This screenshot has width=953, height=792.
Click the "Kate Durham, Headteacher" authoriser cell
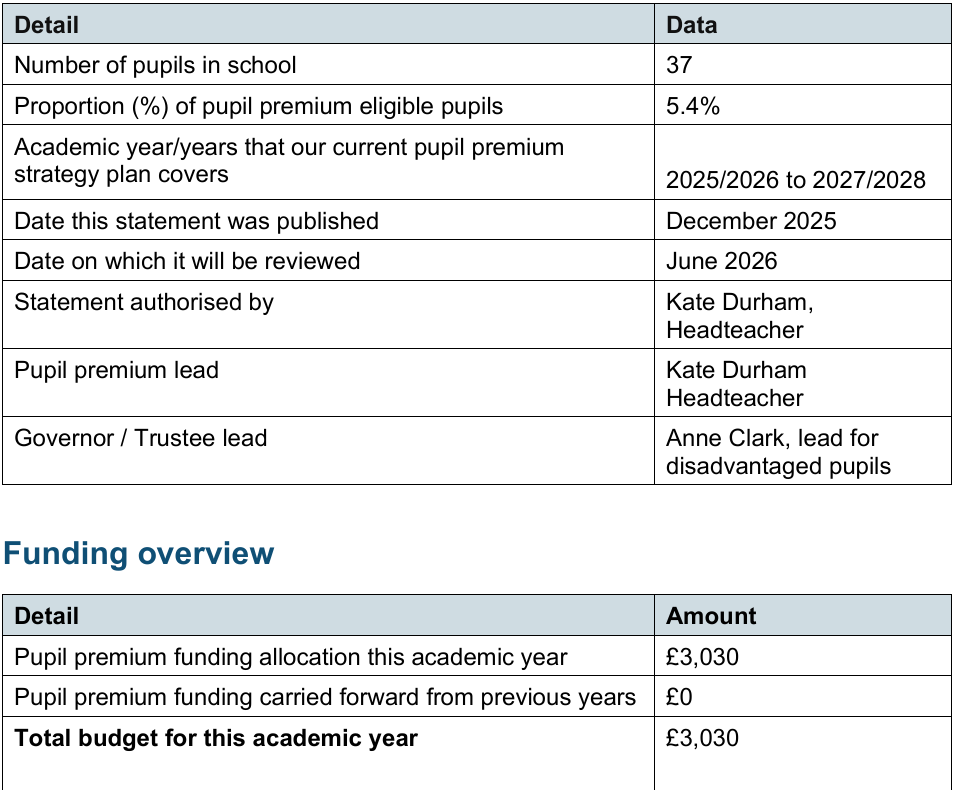740,315
